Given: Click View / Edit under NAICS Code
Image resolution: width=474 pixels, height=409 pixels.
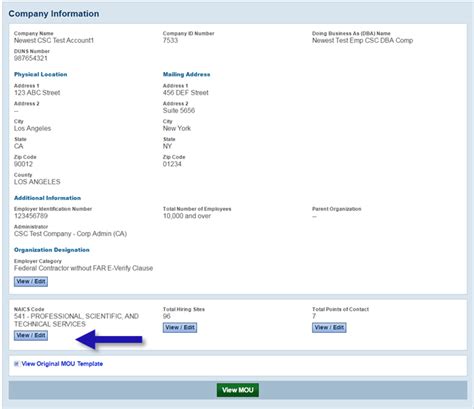Looking at the screenshot, I should [31, 335].
